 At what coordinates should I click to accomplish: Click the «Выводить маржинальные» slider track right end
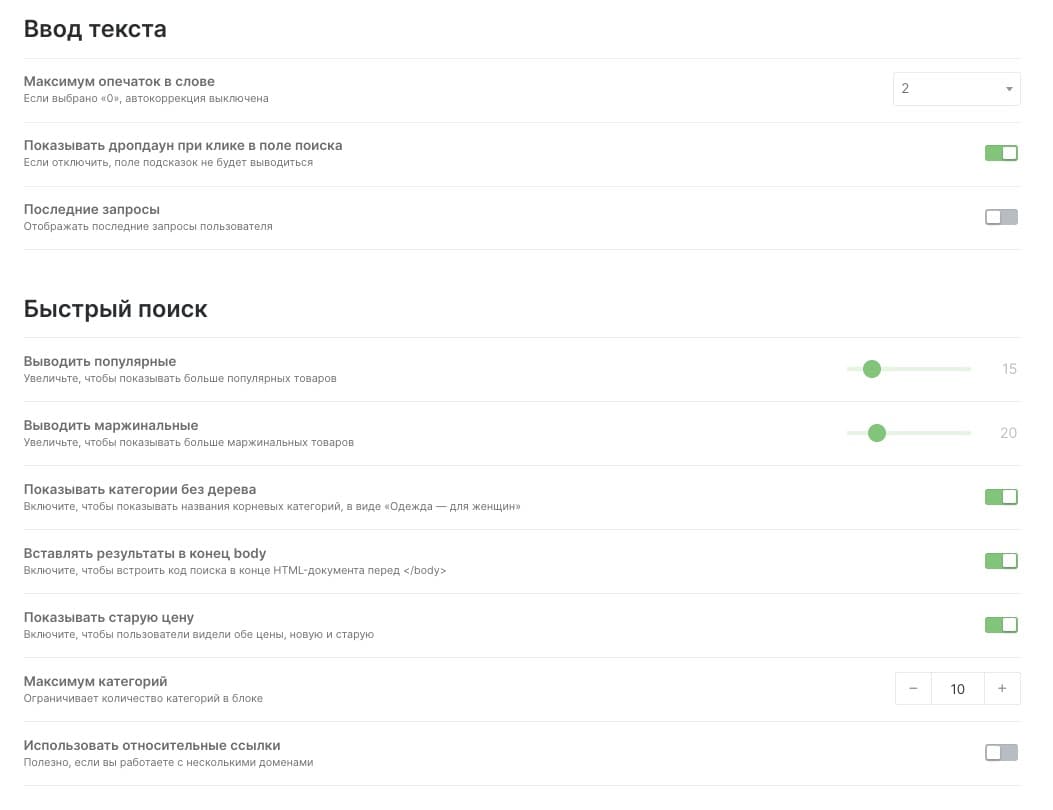coord(968,433)
